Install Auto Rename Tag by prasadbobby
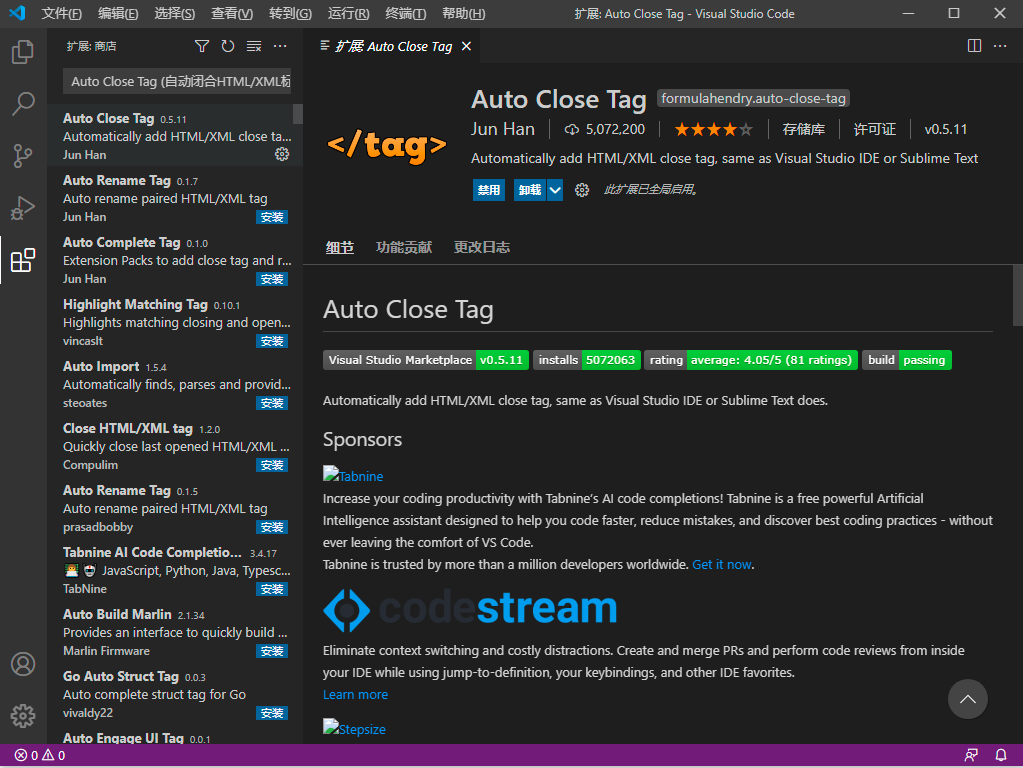This screenshot has width=1023, height=768. point(272,527)
